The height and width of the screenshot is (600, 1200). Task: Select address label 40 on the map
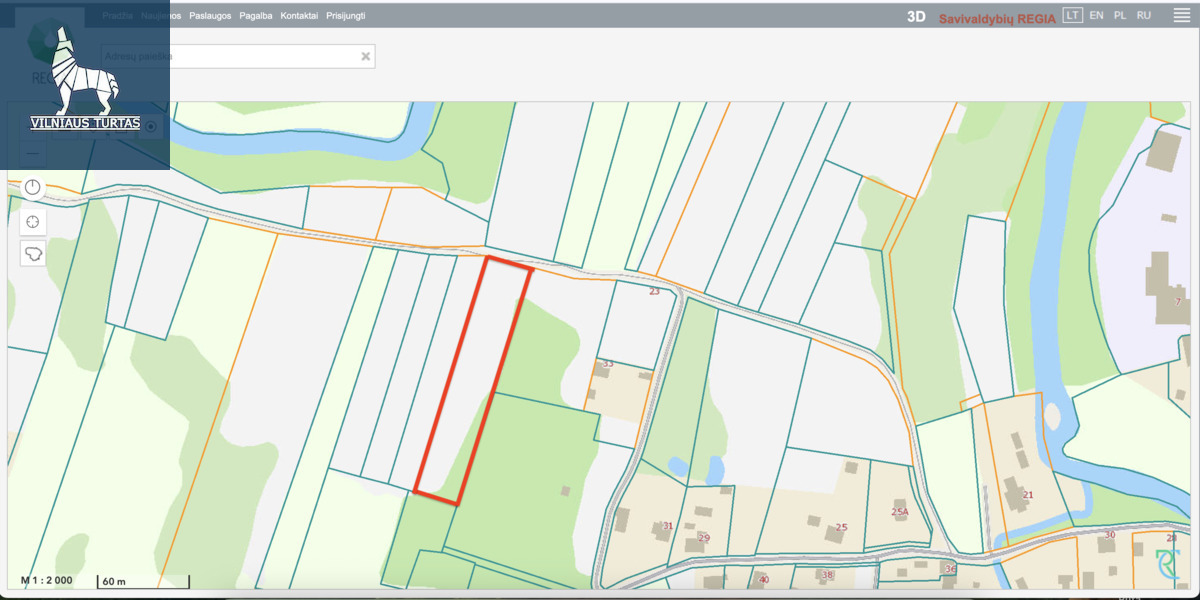pyautogui.click(x=764, y=579)
